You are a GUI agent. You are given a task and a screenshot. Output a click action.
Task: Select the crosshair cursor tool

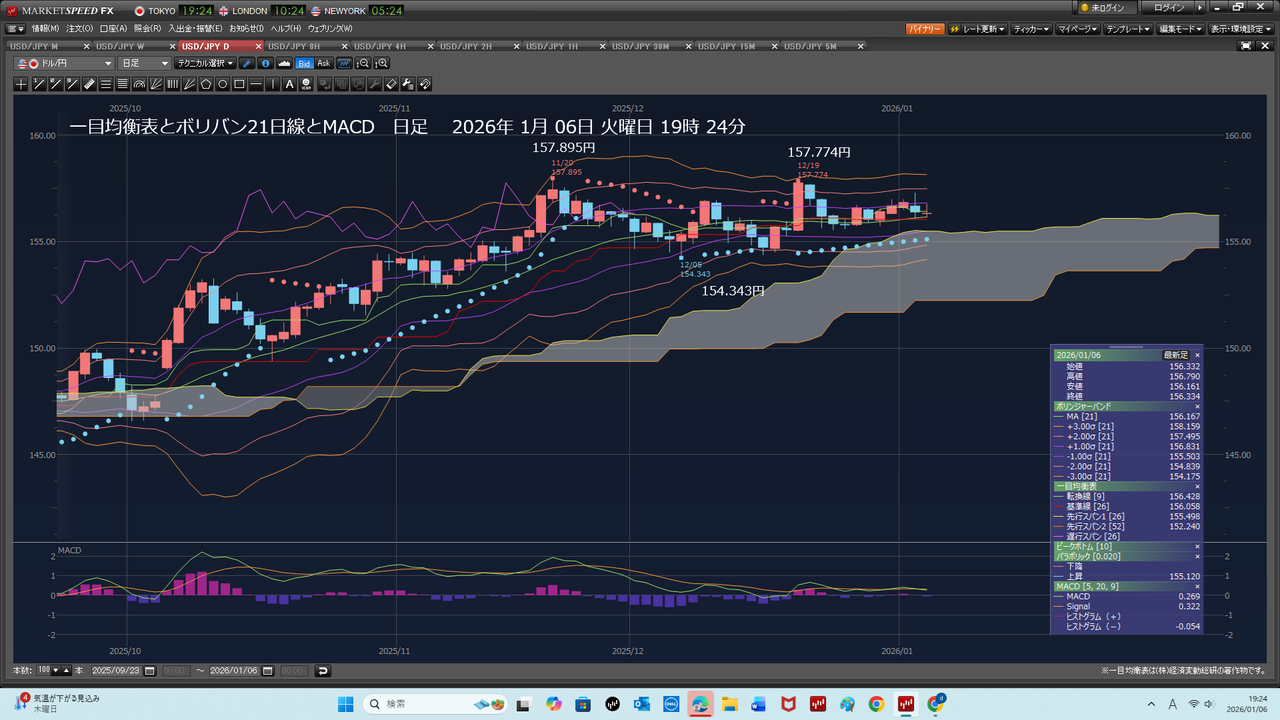pyautogui.click(x=20, y=84)
